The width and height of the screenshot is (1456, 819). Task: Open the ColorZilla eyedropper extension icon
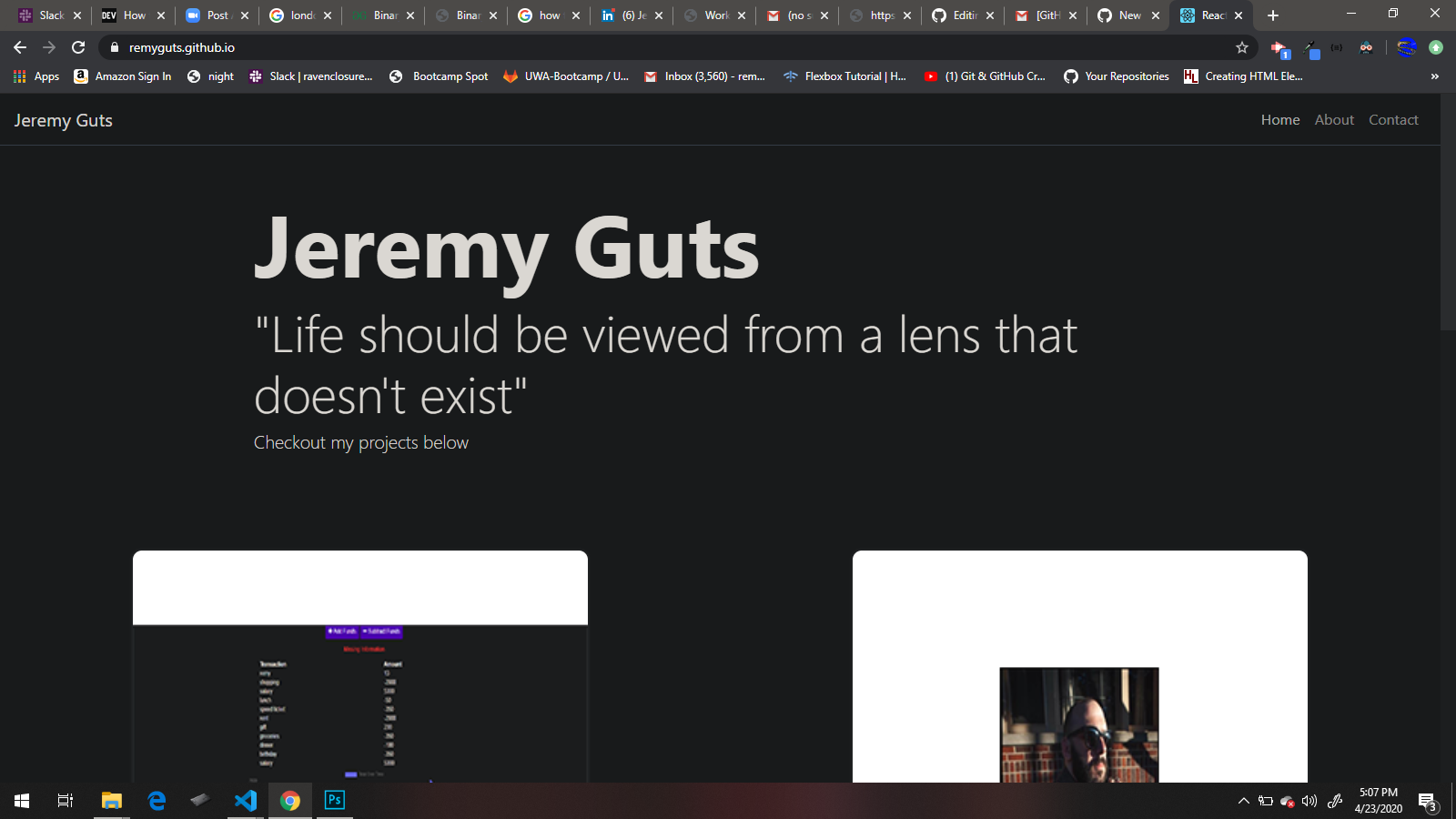coord(1313,48)
